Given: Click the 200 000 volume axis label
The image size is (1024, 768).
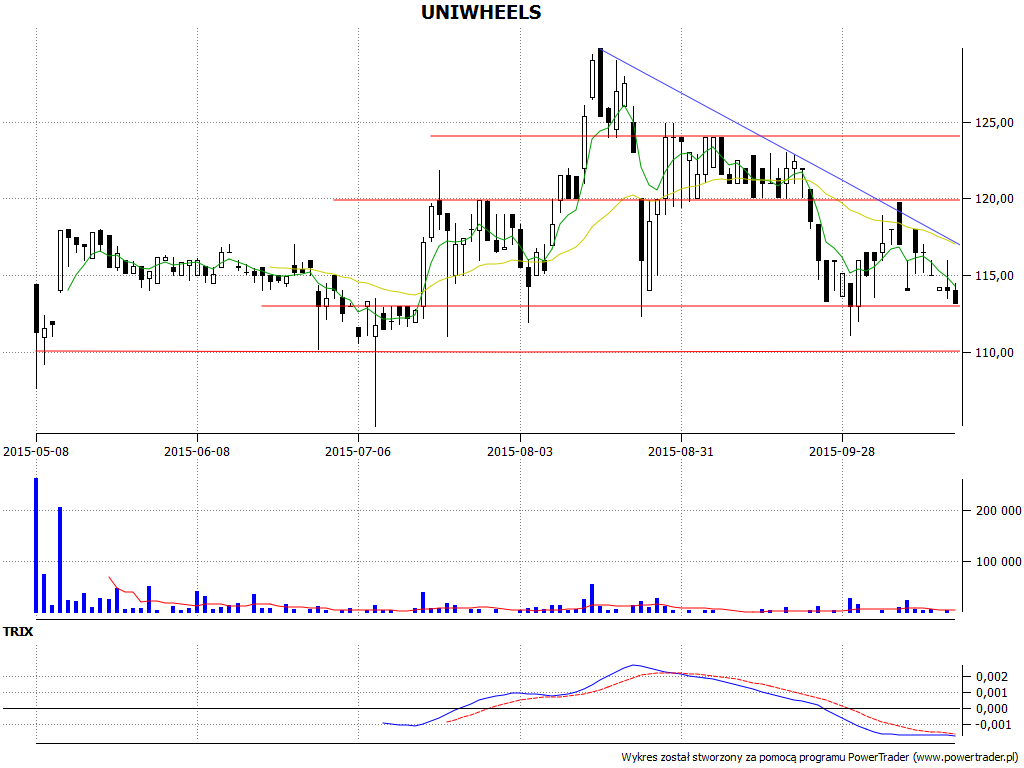Looking at the screenshot, I should (x=999, y=511).
